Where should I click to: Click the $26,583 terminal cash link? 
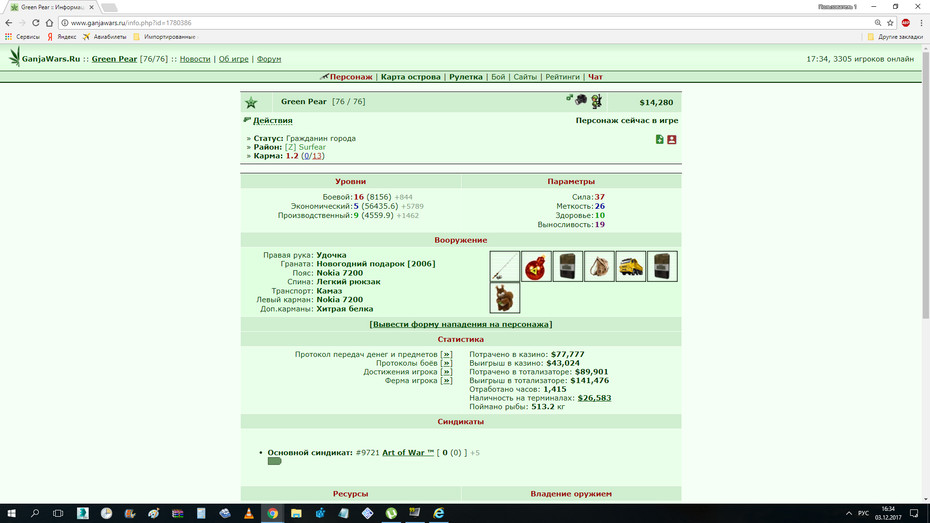[594, 398]
